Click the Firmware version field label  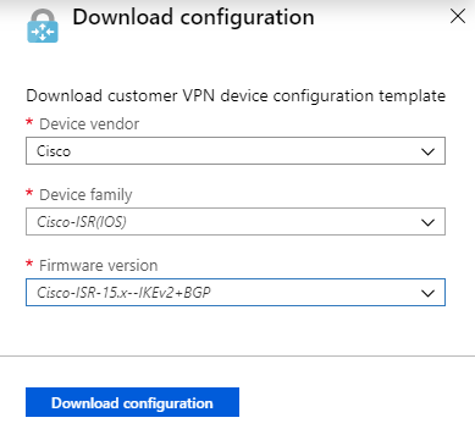pos(98,266)
